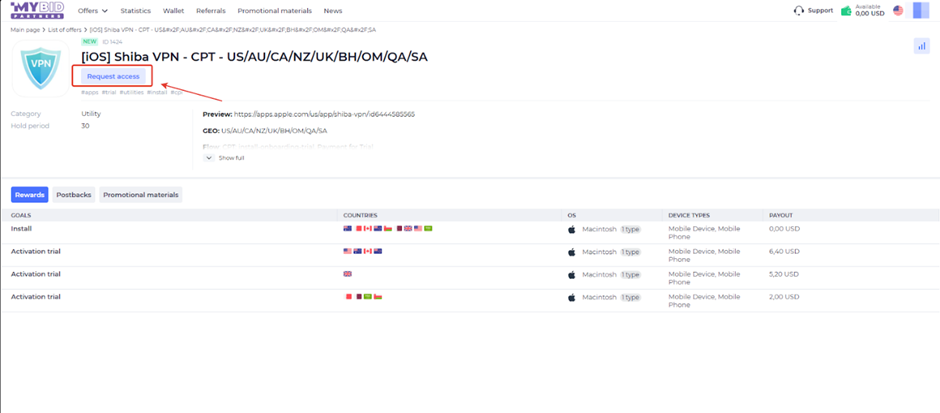Click the MyBid Partners logo
Screen dimensions: 940x413
click(37, 10)
